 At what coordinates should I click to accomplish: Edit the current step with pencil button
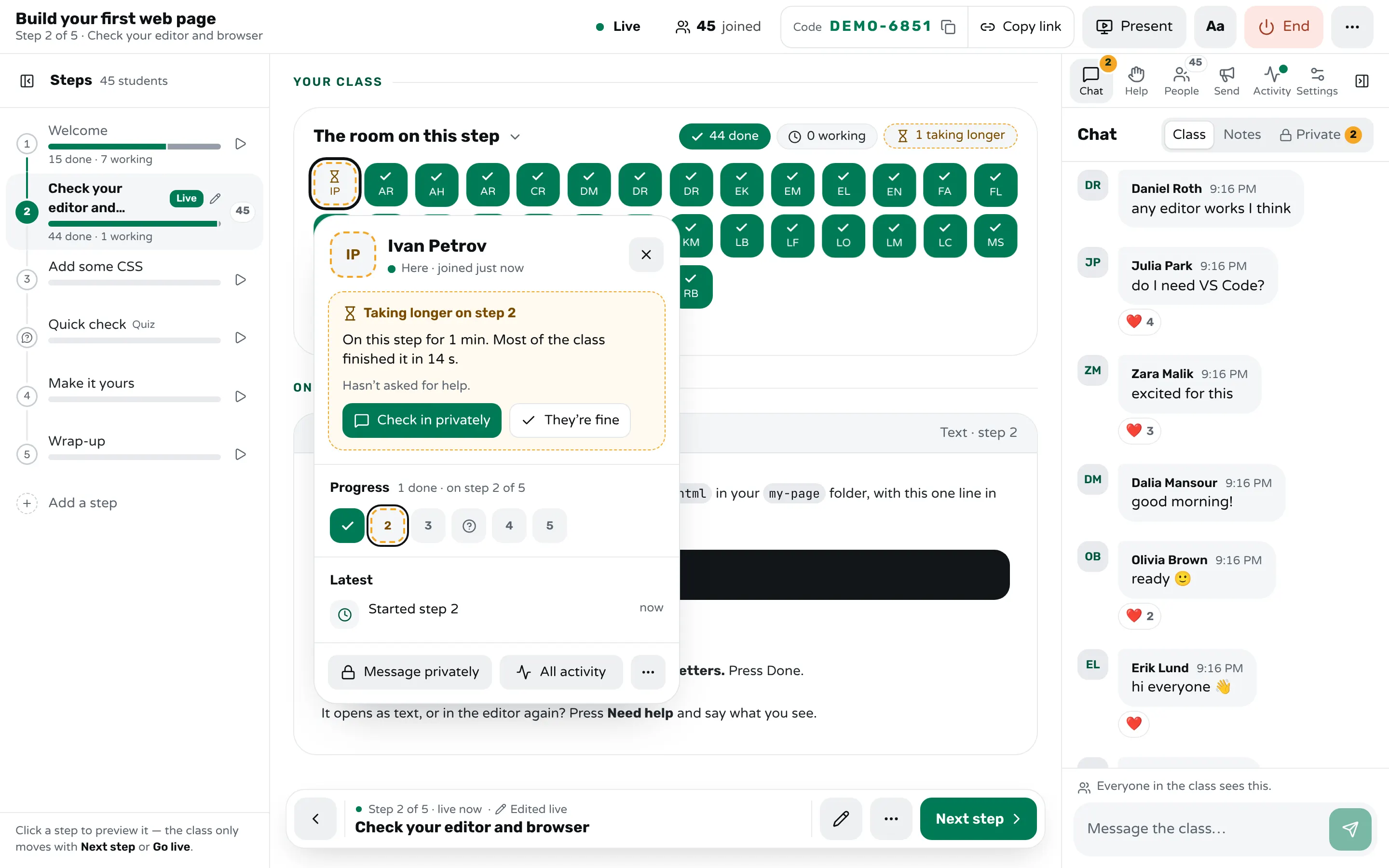pyautogui.click(x=841, y=818)
